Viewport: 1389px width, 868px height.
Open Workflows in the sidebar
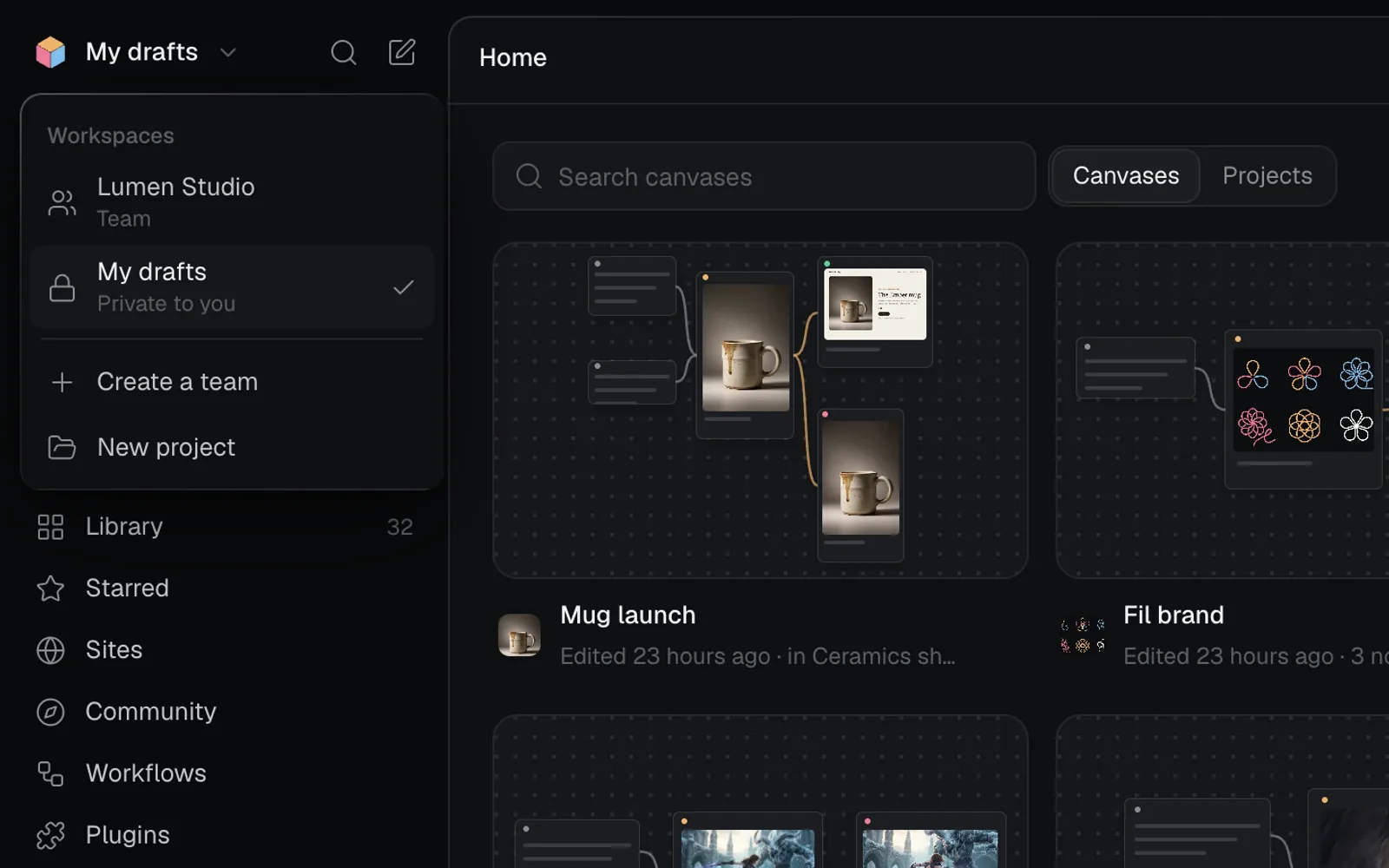point(224,773)
